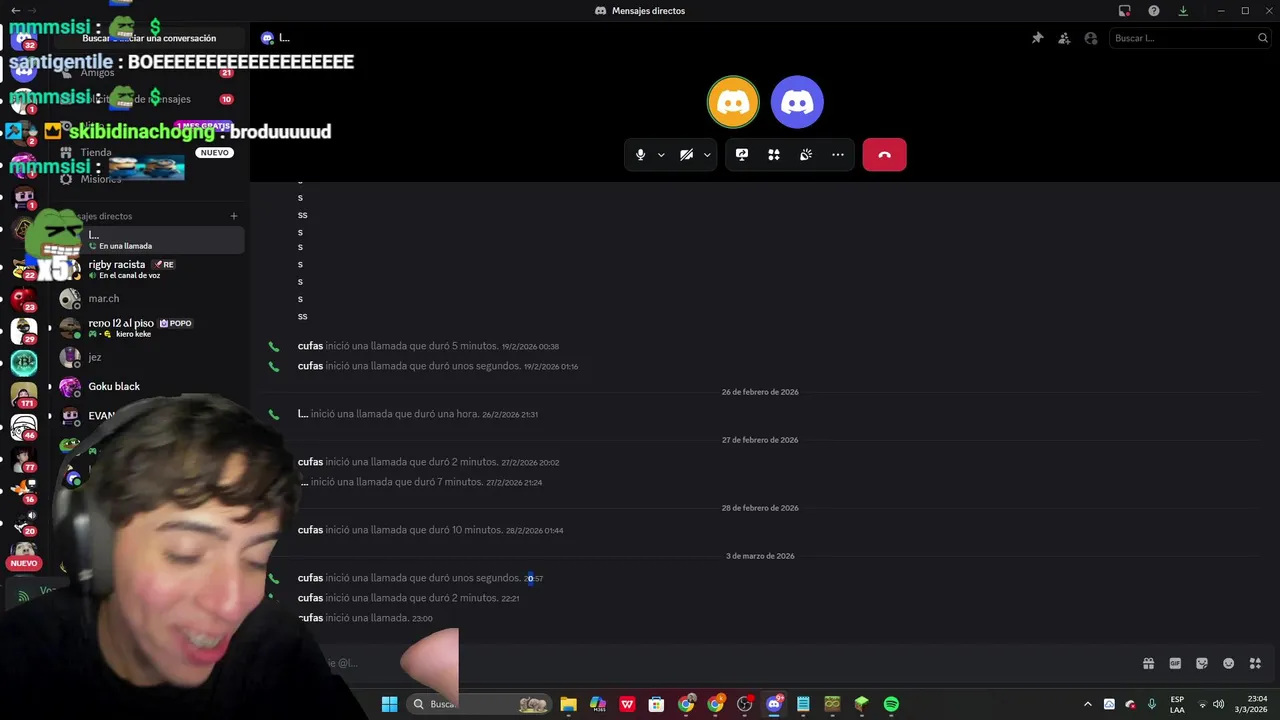
Task: Open more call options (three dots)
Action: (x=838, y=155)
